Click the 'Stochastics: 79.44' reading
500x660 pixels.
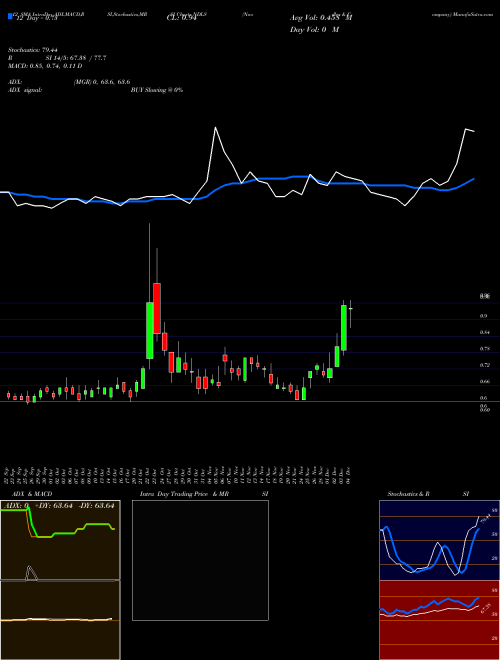[x=32, y=50]
